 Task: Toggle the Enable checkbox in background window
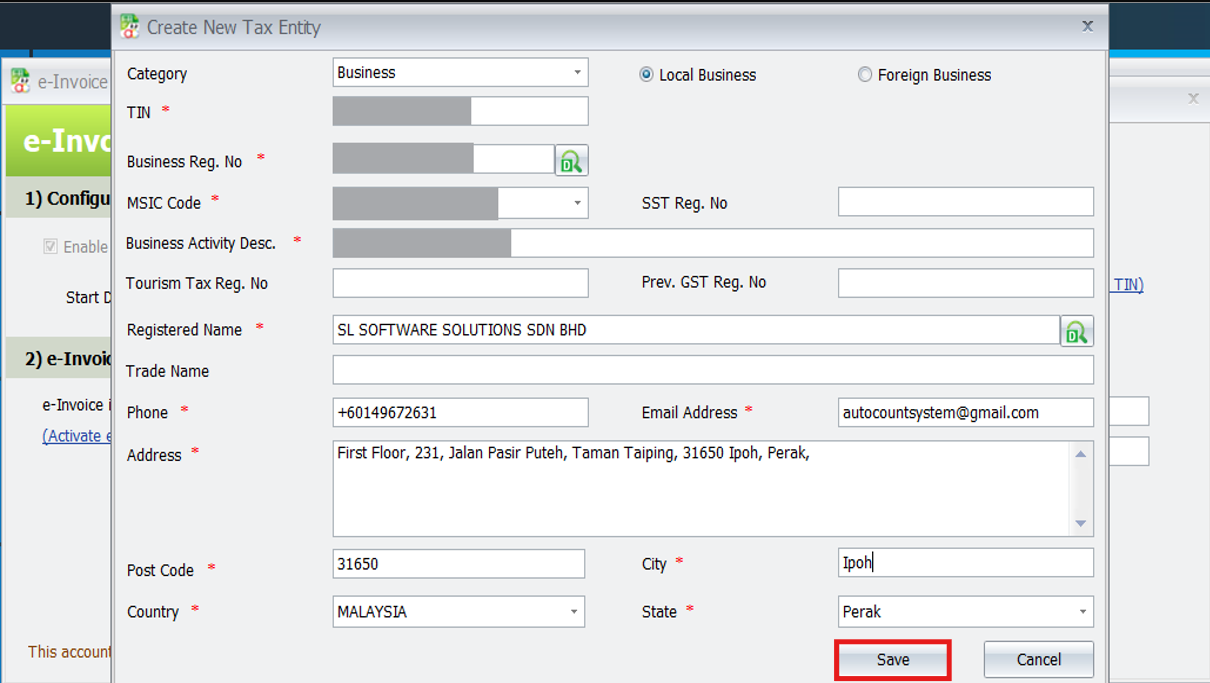point(50,247)
